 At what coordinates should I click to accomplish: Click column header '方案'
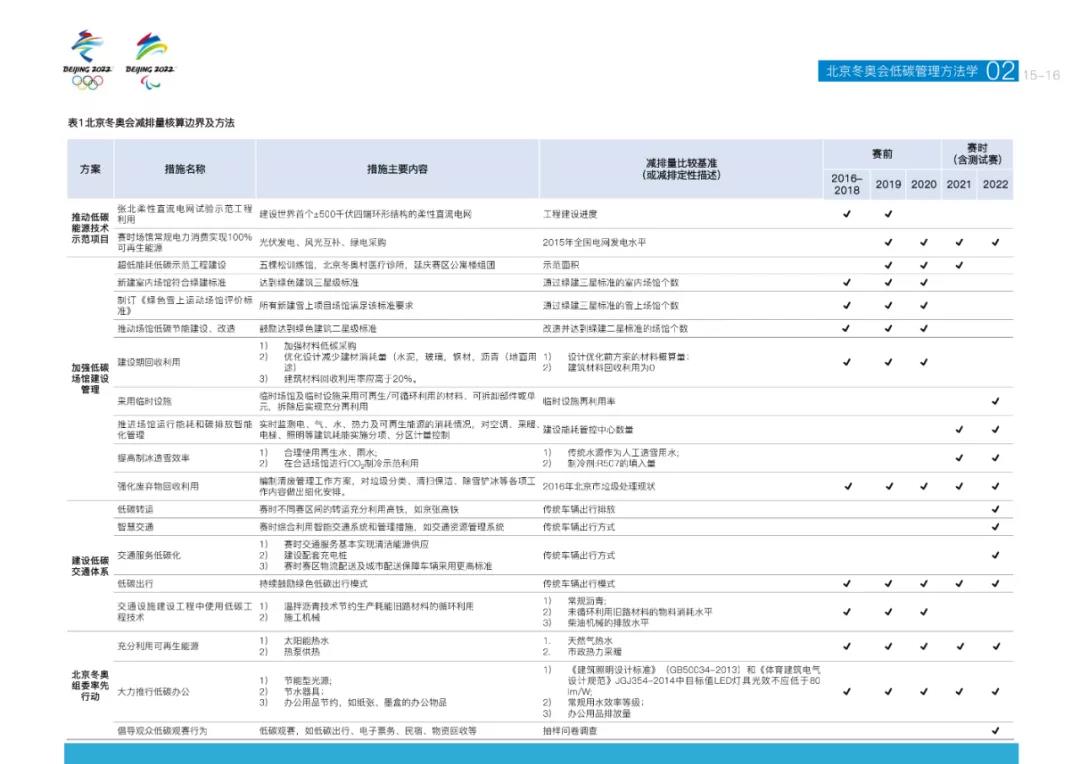90,169
